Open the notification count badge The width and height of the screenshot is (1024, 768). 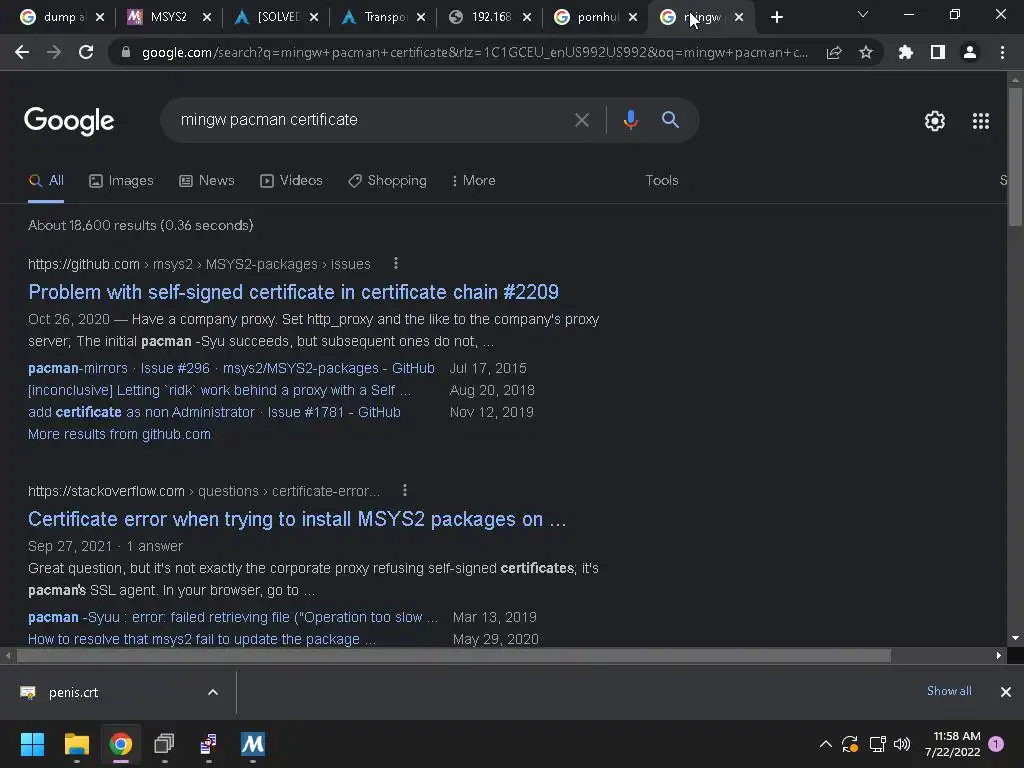click(x=996, y=744)
